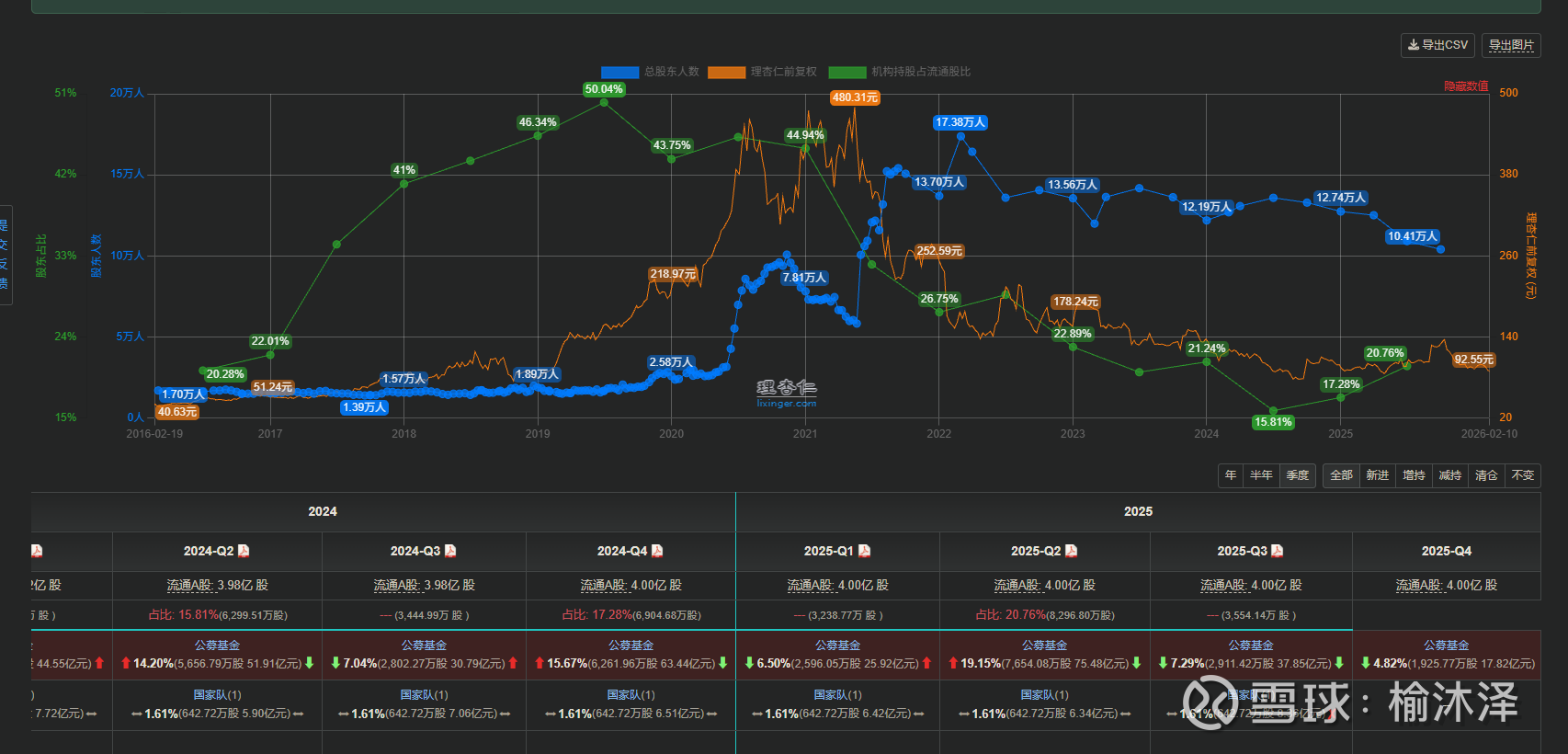Switch the table period to 季度

[1298, 475]
